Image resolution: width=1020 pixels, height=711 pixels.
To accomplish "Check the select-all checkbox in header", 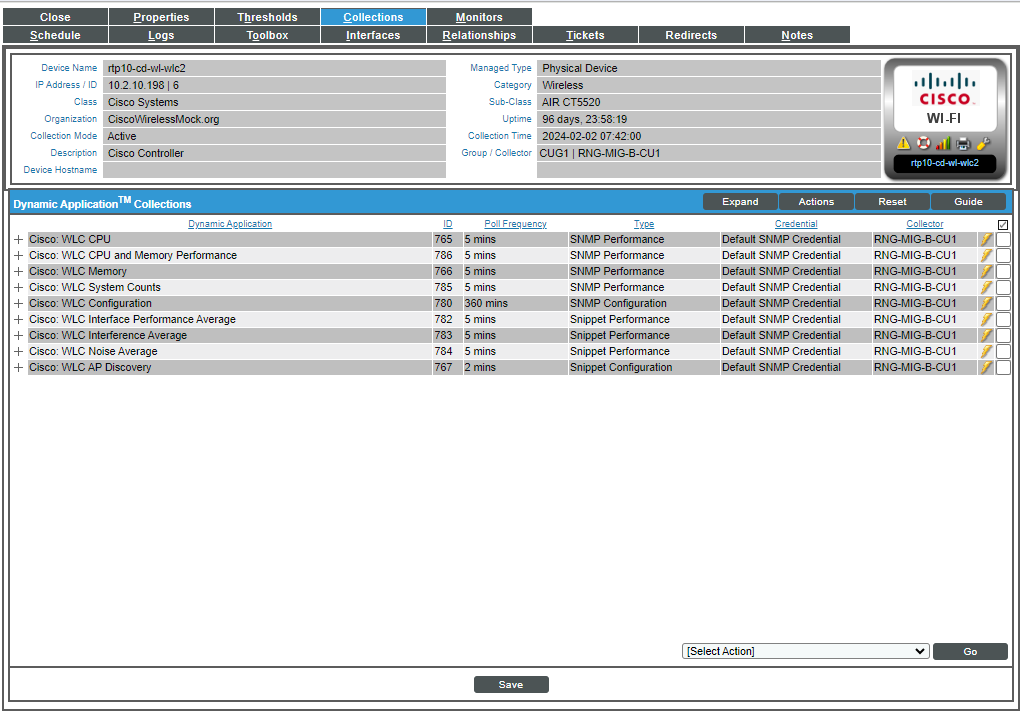I will (x=1003, y=223).
